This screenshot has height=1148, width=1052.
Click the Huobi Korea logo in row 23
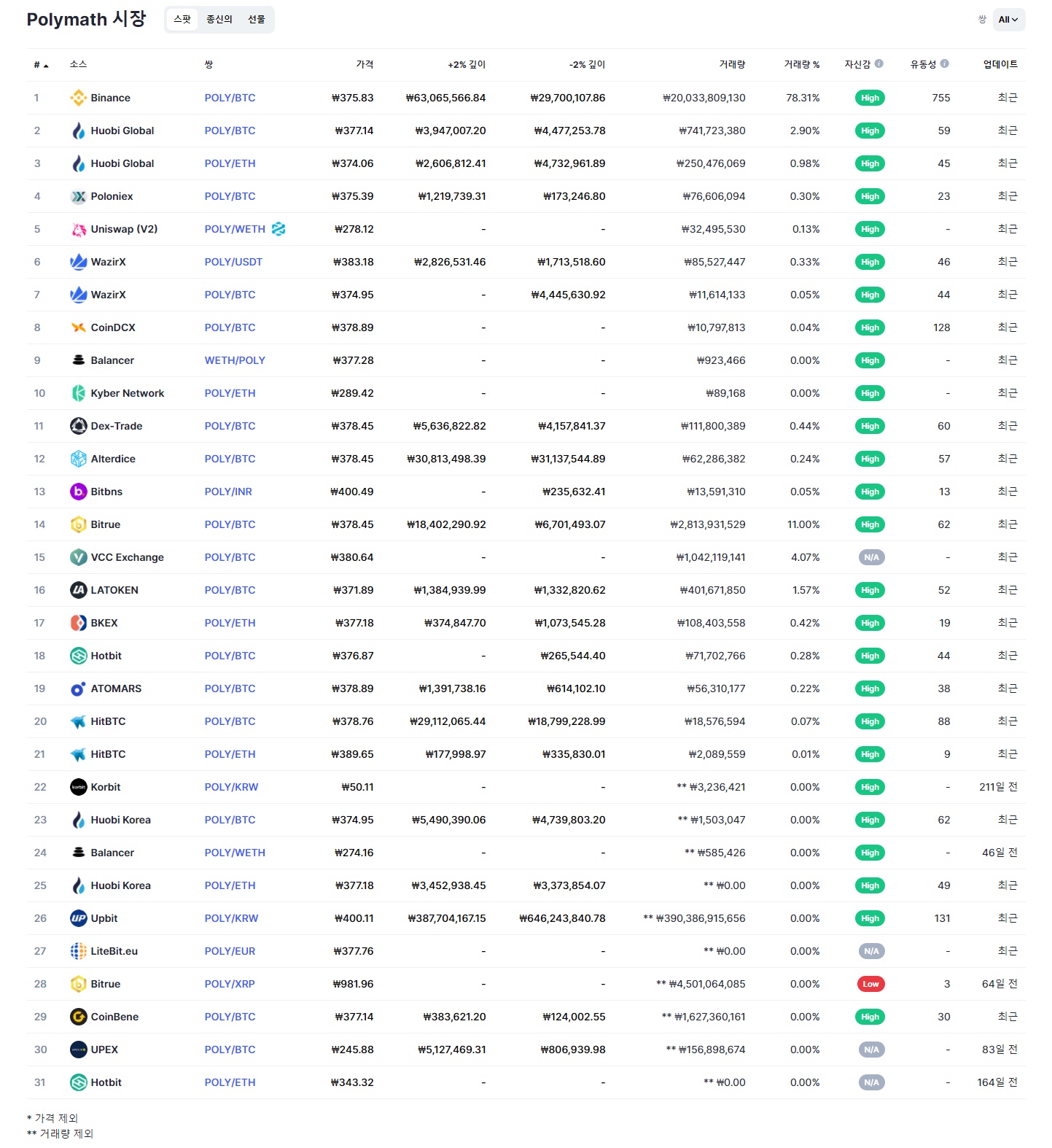[x=78, y=820]
